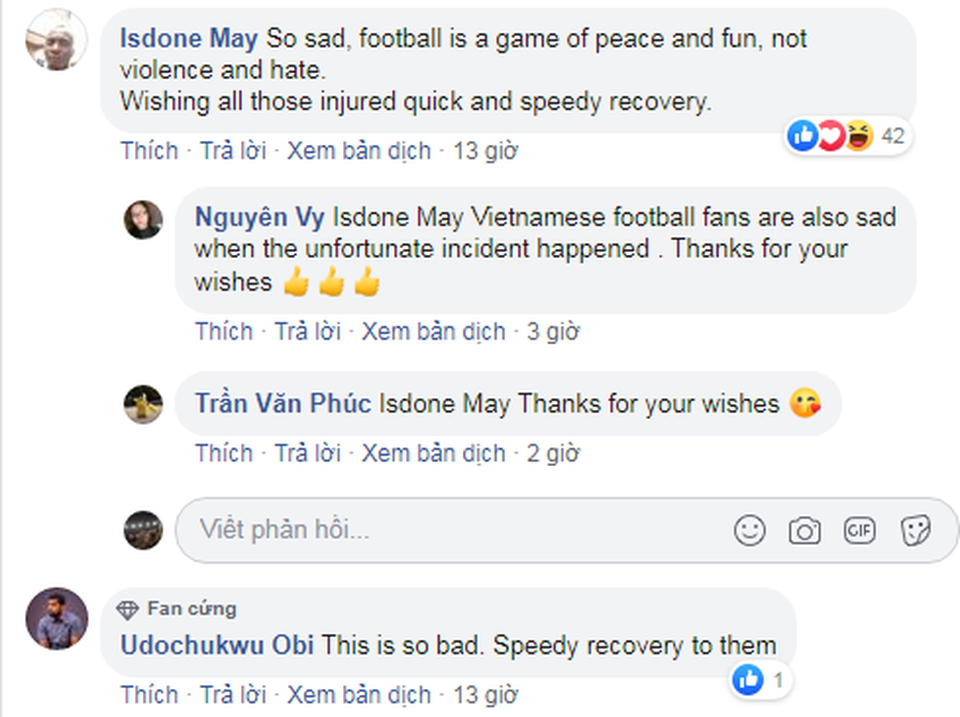Click the 13 giờ timestamp on Isdone May's comment
Viewport: 960px width, 717px height.
click(485, 151)
